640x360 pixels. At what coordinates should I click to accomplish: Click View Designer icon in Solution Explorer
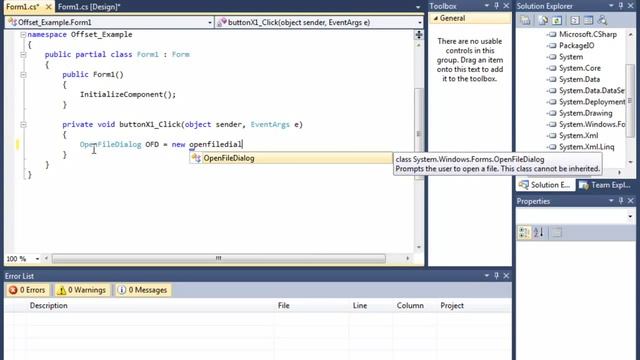pos(588,20)
